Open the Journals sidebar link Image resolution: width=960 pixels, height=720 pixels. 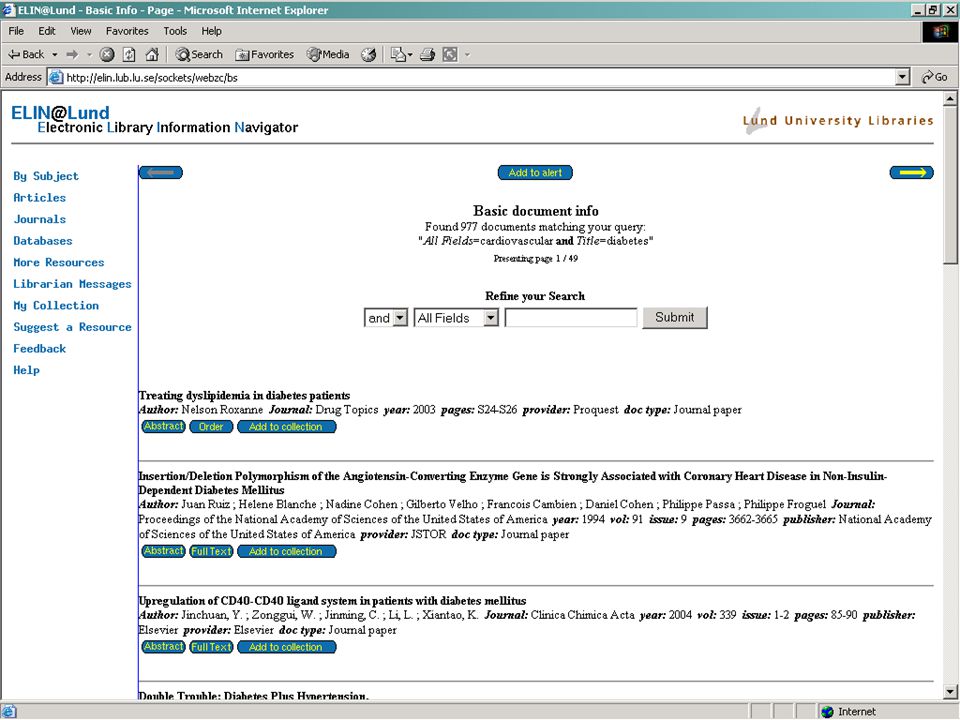point(39,219)
